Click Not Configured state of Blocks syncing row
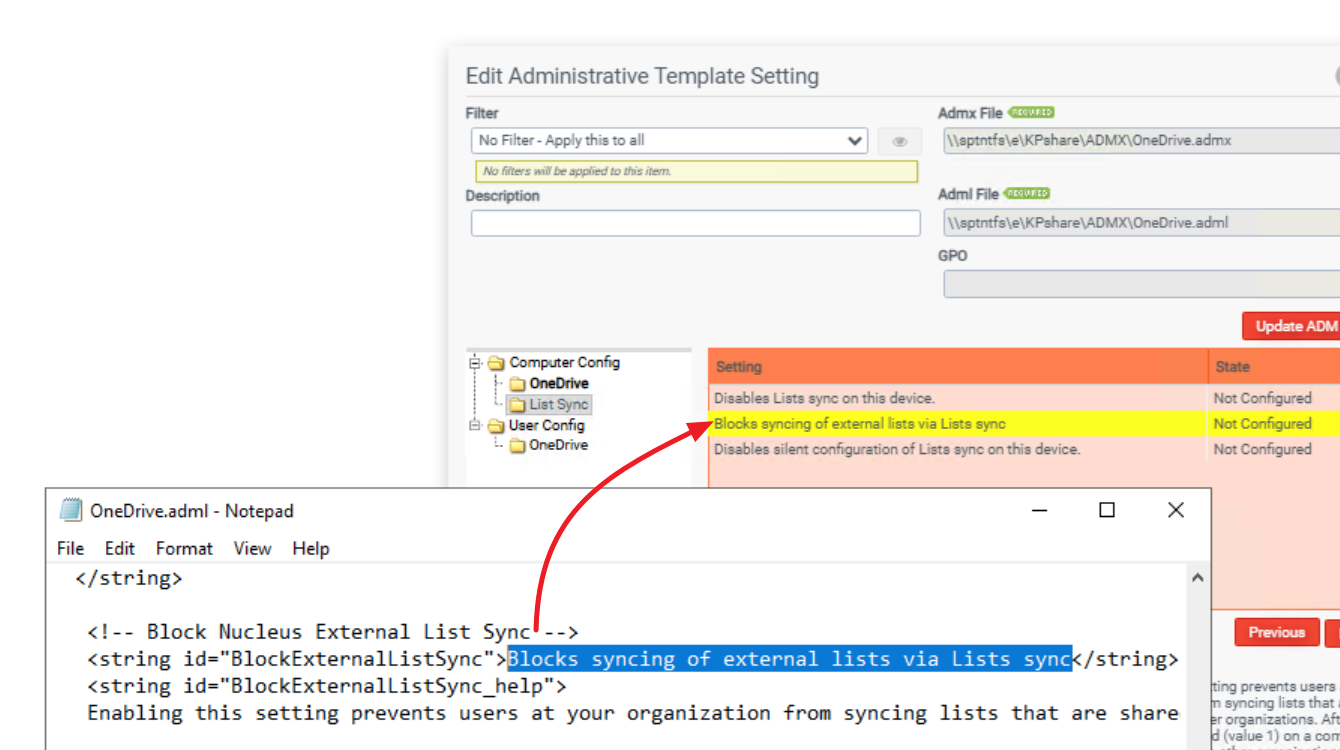 tap(1262, 424)
